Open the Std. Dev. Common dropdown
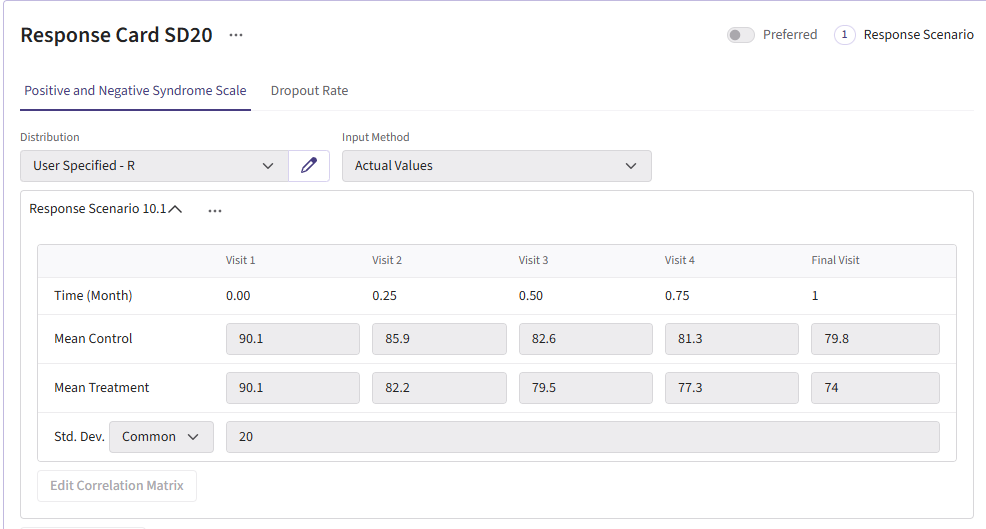The height and width of the screenshot is (529, 986). click(x=160, y=437)
